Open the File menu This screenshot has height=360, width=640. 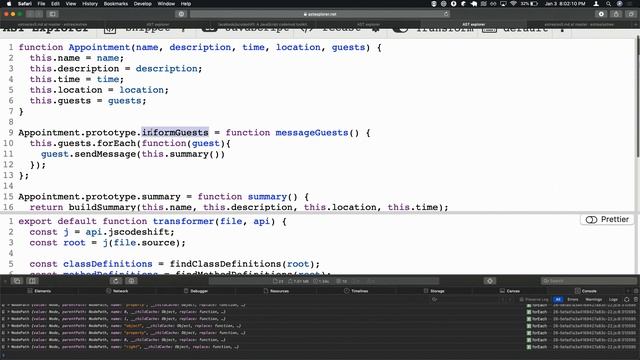[41, 4]
